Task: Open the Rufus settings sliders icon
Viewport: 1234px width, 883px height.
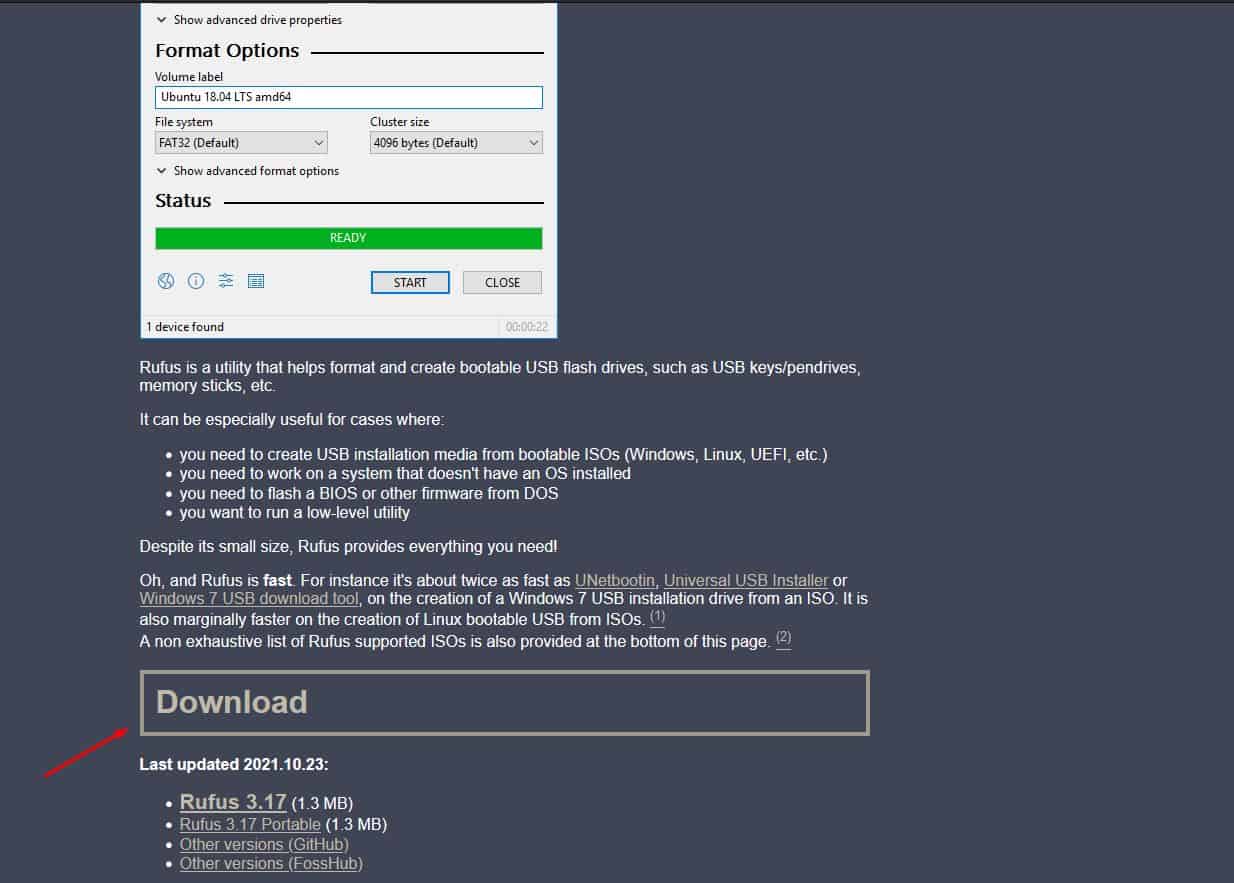Action: coord(226,282)
